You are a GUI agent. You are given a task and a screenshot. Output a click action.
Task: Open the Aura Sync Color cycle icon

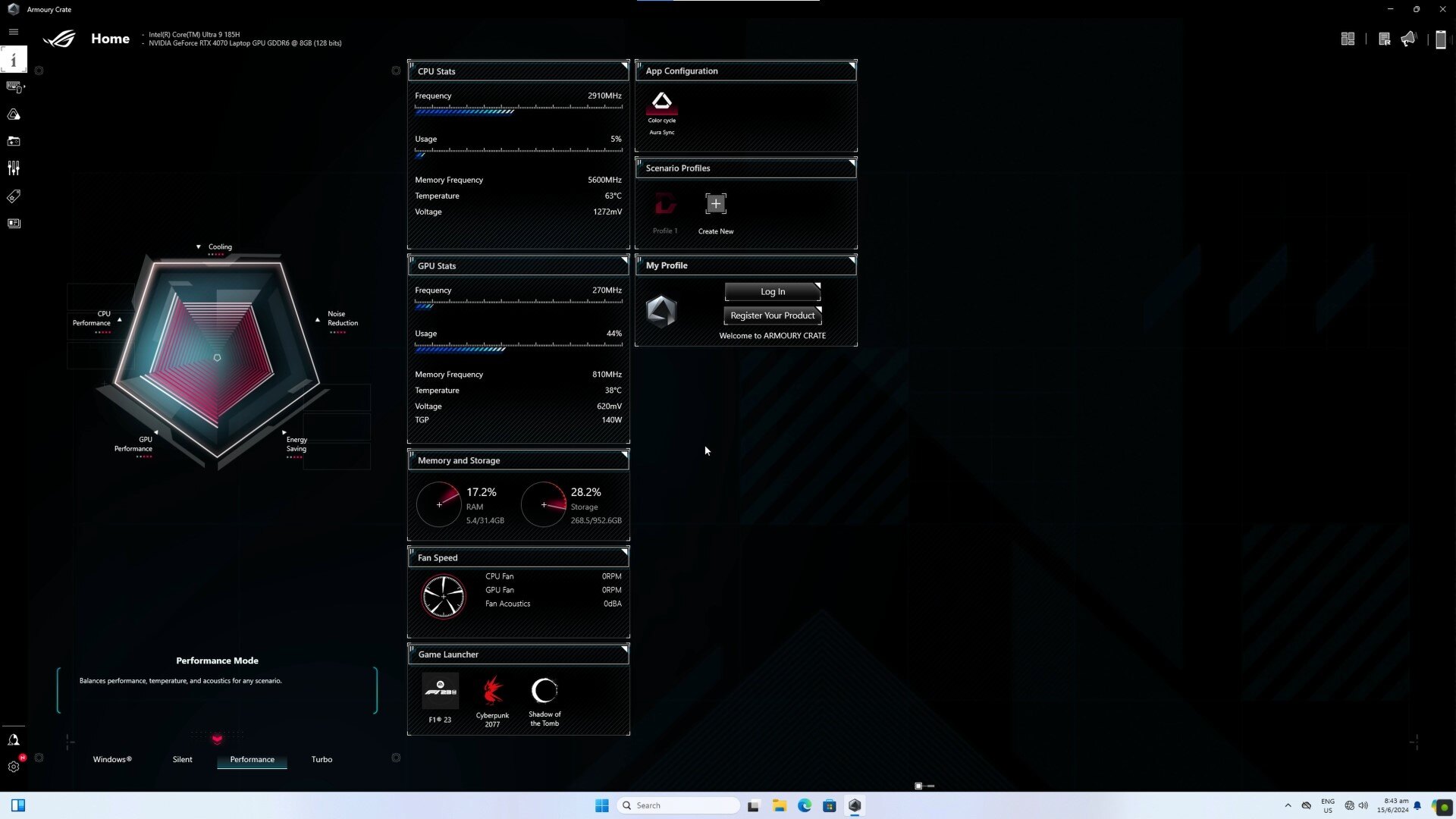(x=662, y=105)
